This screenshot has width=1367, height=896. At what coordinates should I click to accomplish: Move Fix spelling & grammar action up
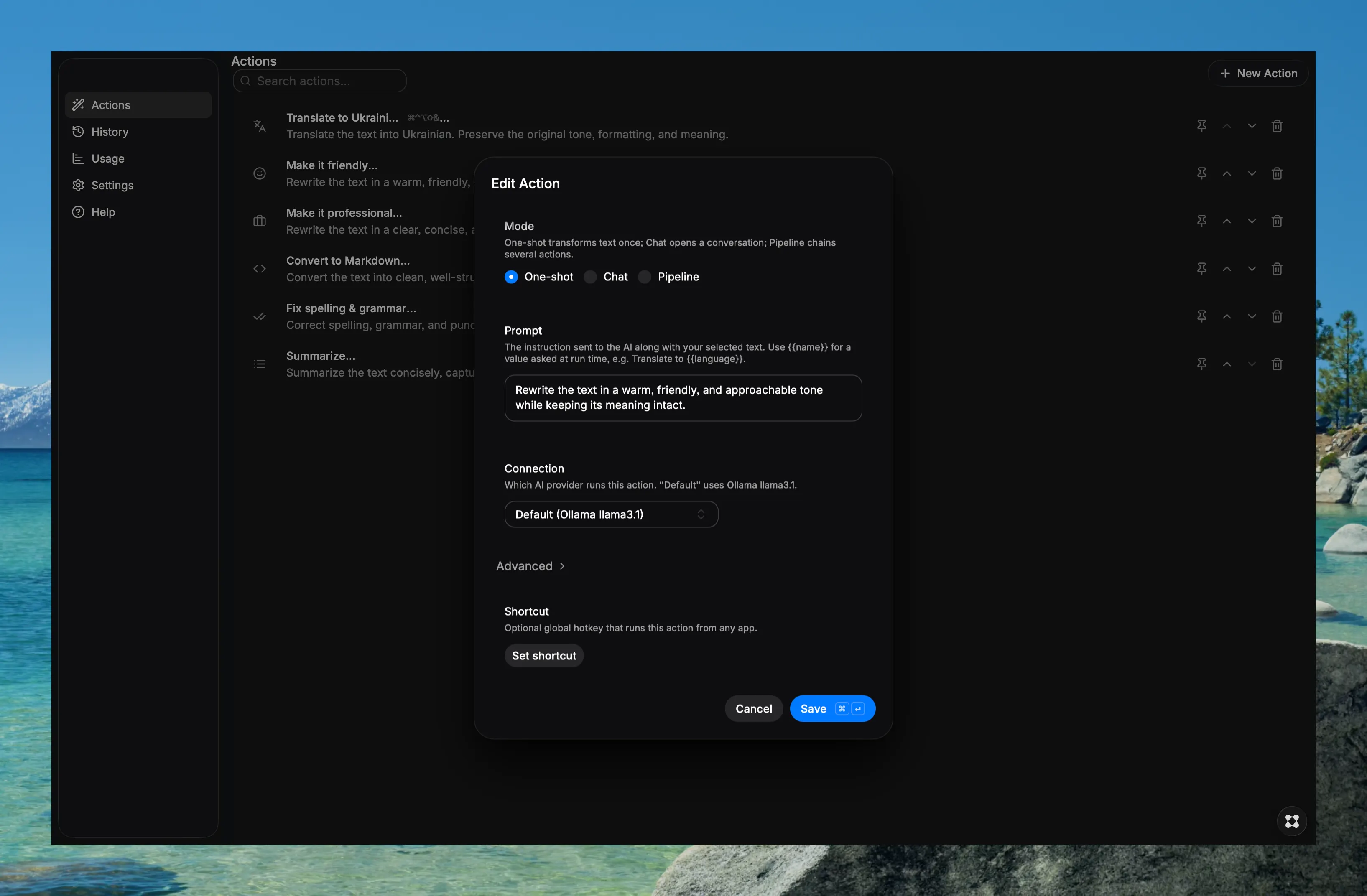point(1227,316)
